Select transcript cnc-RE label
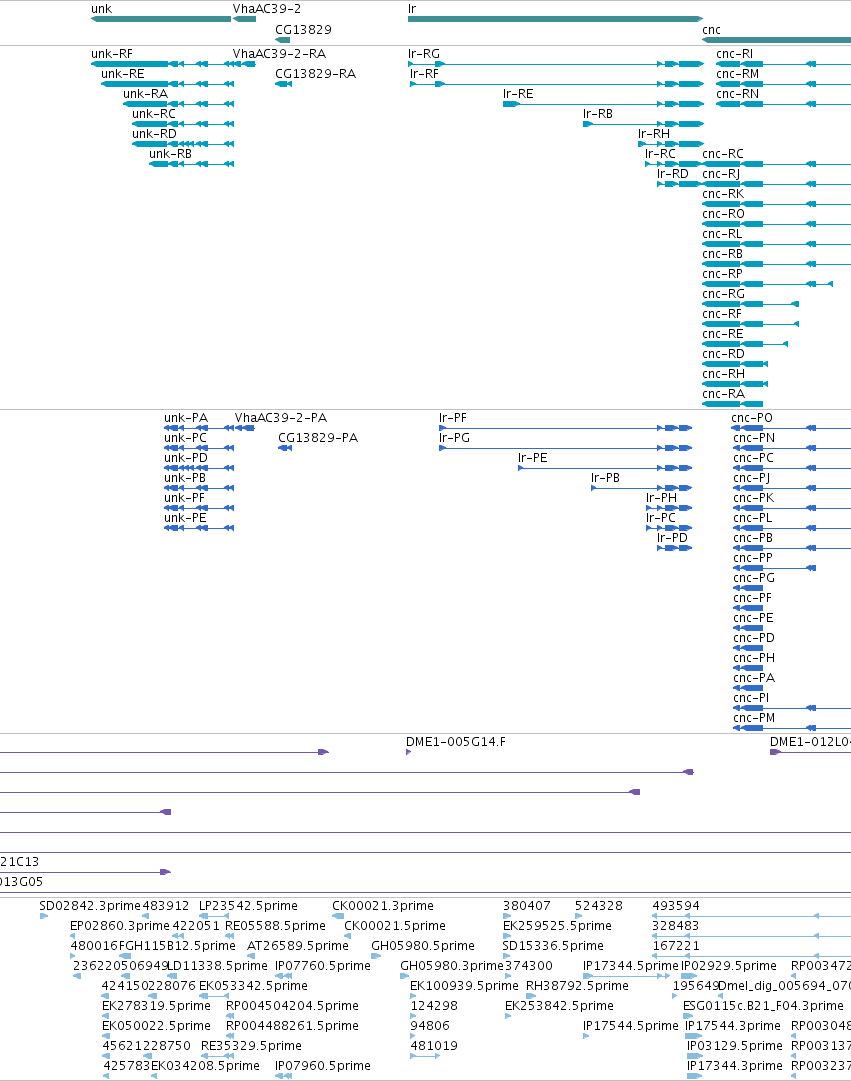The width and height of the screenshot is (851, 1081). coord(723,334)
